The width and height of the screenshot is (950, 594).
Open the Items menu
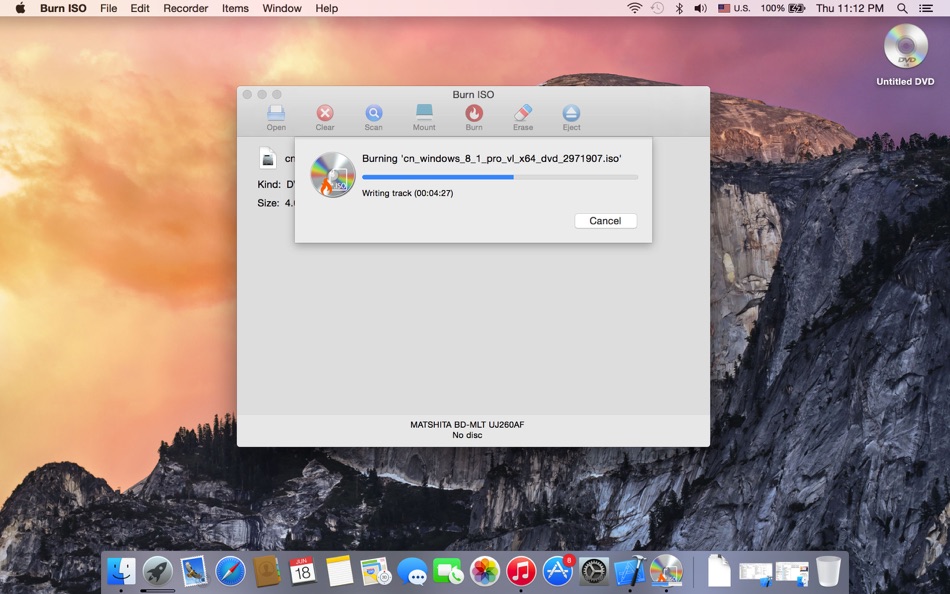coord(235,8)
